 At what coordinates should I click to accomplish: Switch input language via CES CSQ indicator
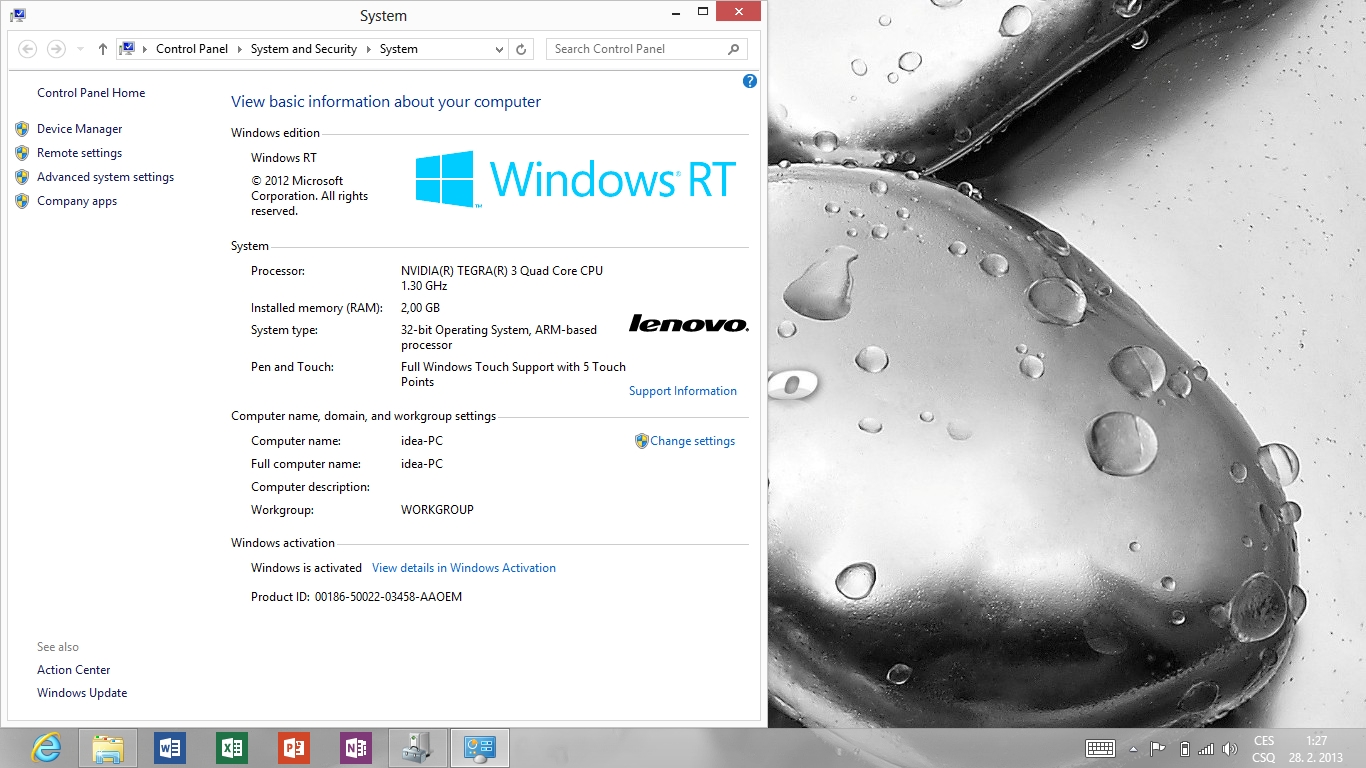click(x=1264, y=749)
